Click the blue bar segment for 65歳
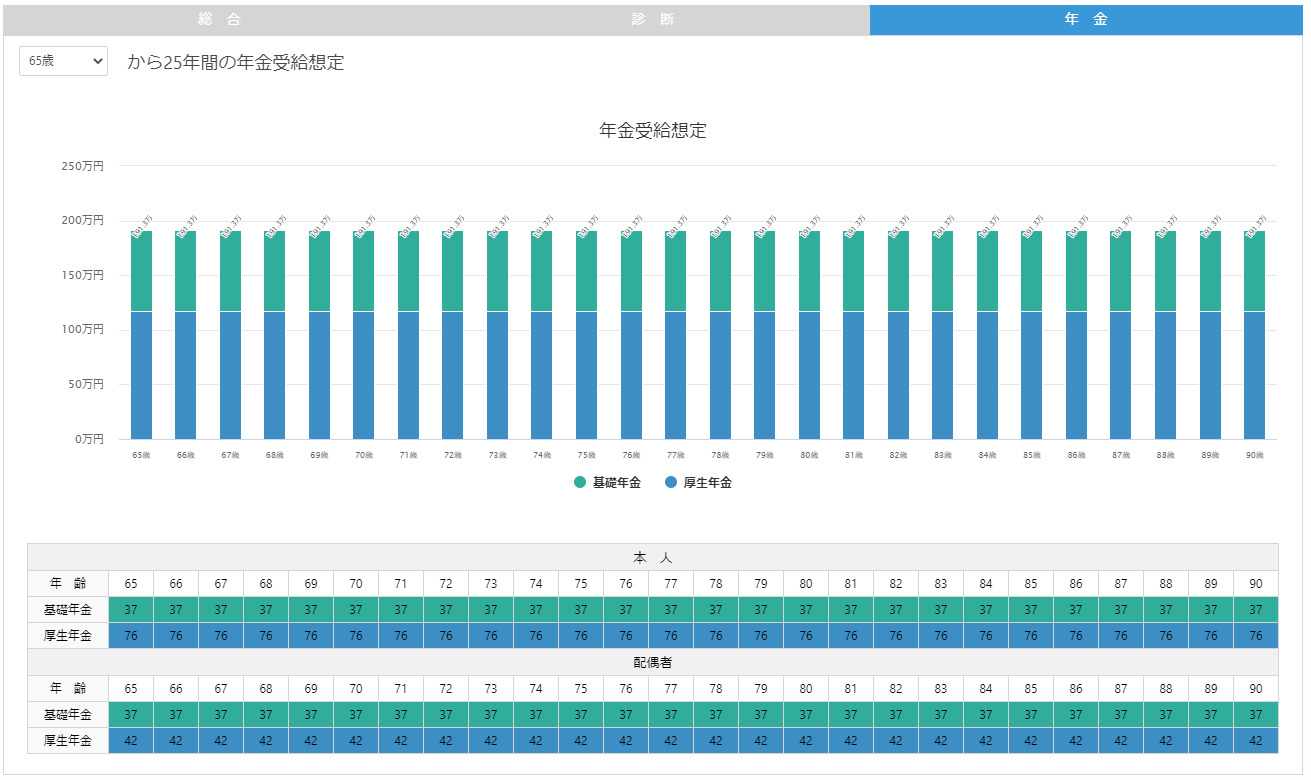The image size is (1311, 780). click(x=141, y=375)
